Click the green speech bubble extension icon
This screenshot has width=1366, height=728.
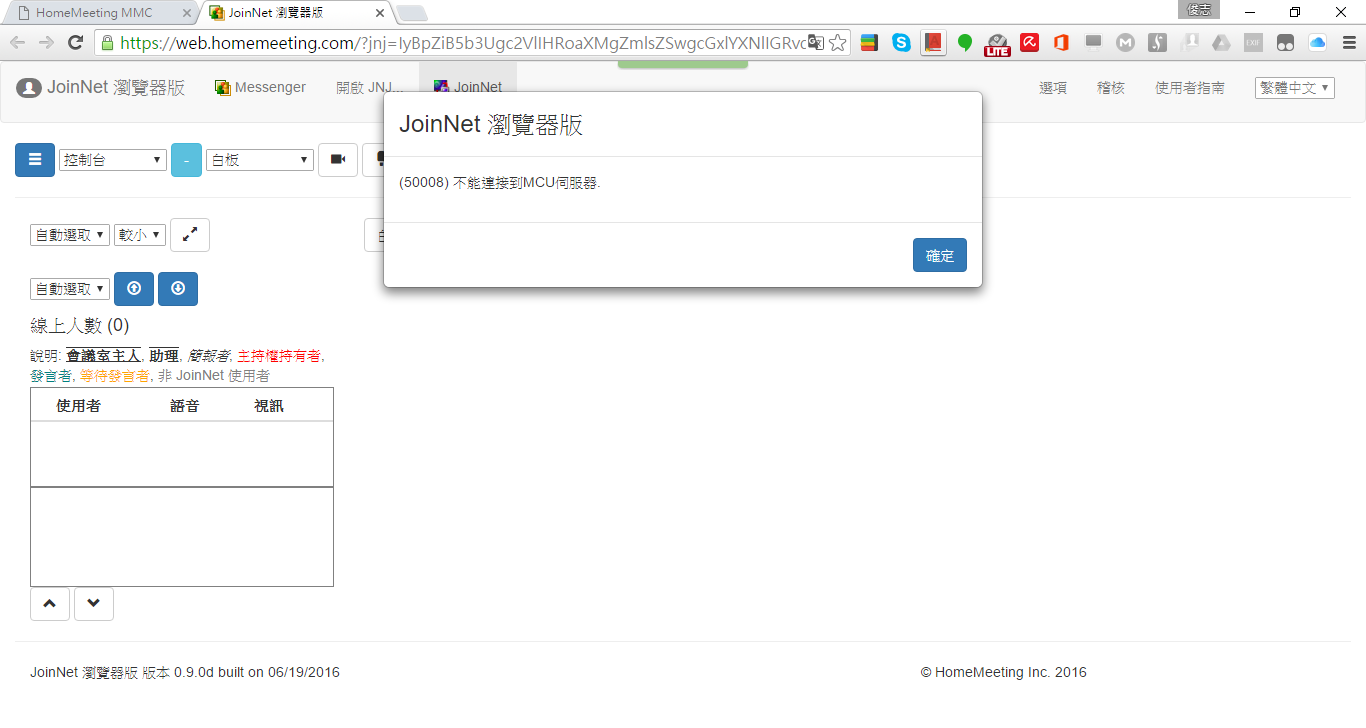point(965,42)
